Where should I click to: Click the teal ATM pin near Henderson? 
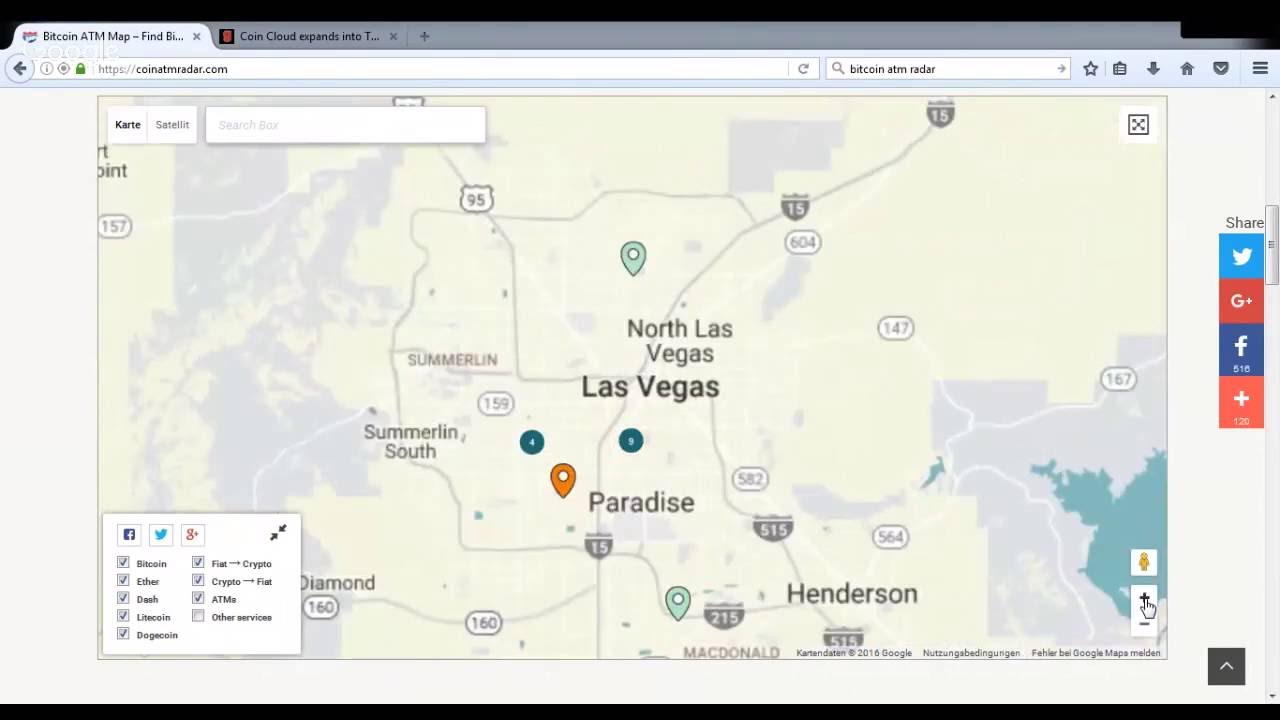click(x=678, y=602)
